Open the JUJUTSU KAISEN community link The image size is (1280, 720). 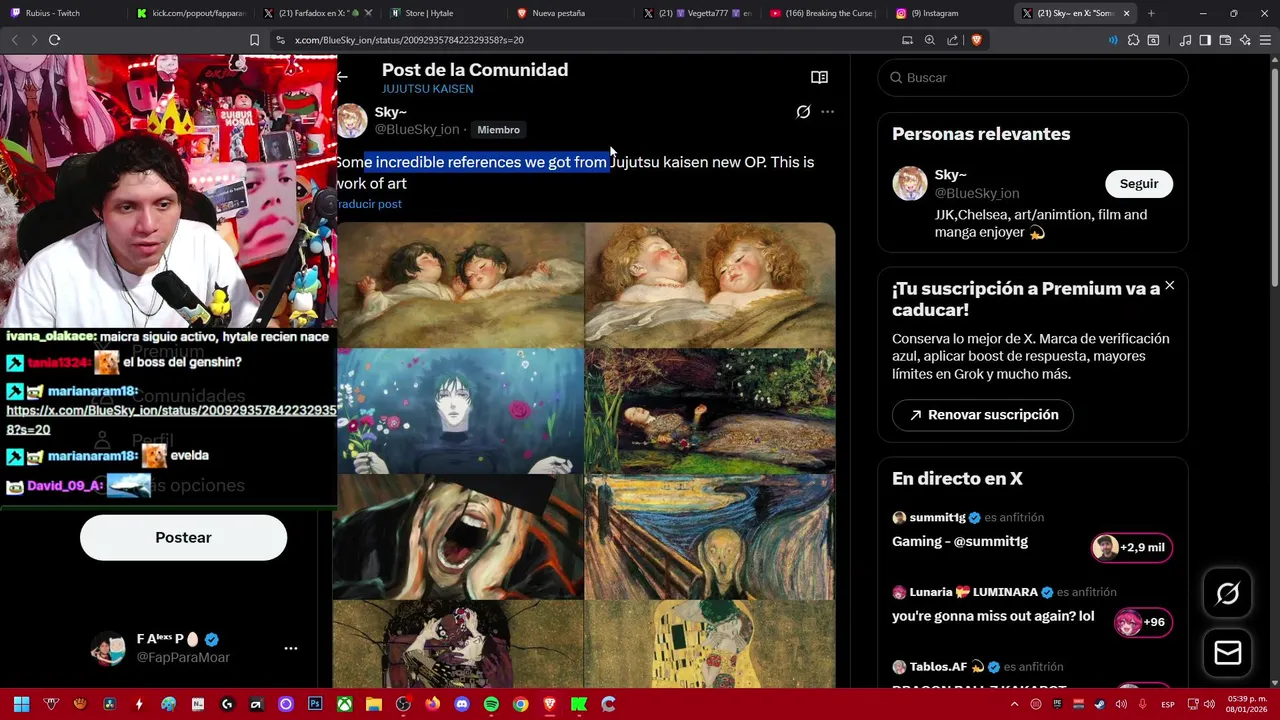point(428,89)
